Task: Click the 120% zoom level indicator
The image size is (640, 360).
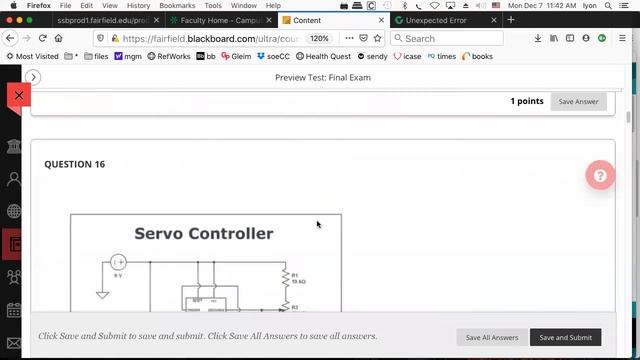Action: pos(319,38)
